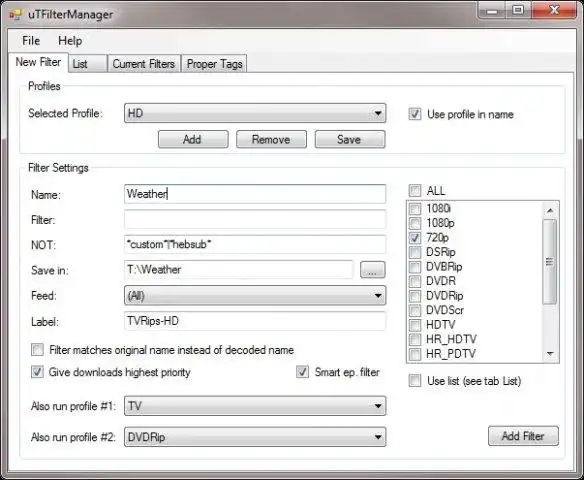The width and height of the screenshot is (584, 480).
Task: Click the Save in path field
Action: click(x=238, y=270)
